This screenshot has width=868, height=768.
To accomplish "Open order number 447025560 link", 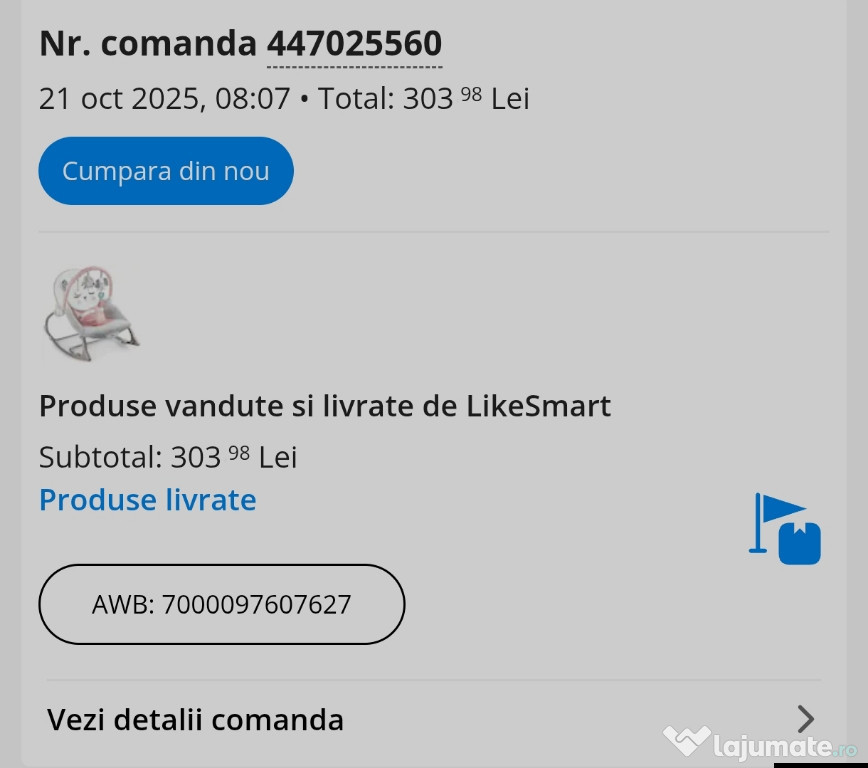I will [354, 44].
